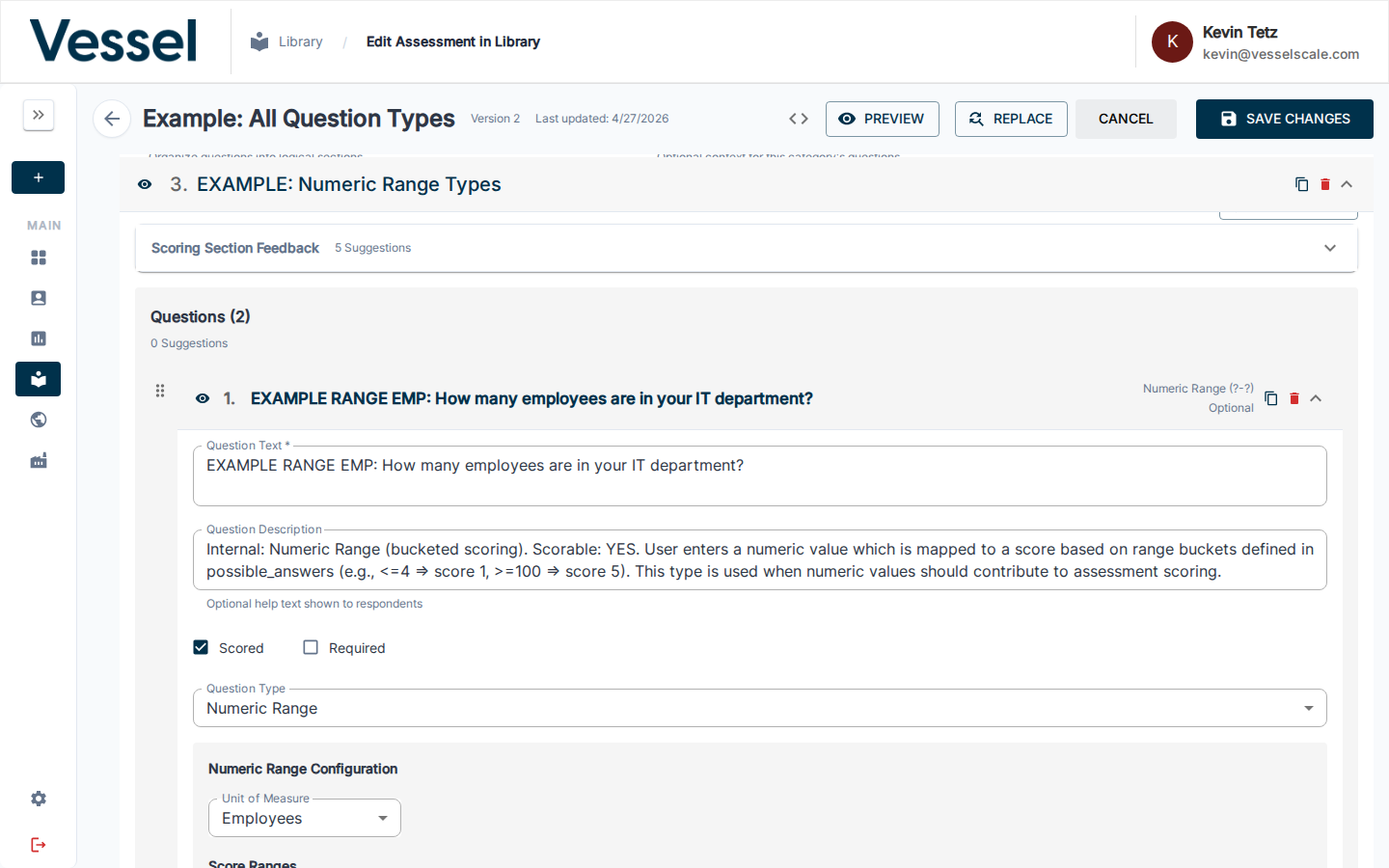
Task: Delete question 1 EXAMPLE RANGE EMP
Action: pyautogui.click(x=1294, y=398)
